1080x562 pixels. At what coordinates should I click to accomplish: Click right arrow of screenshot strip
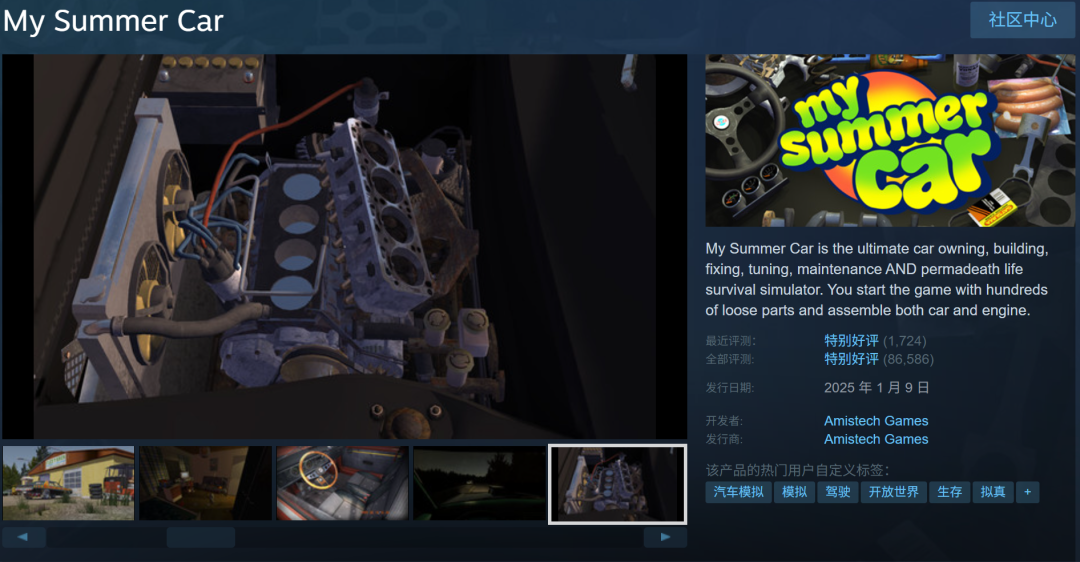click(665, 537)
